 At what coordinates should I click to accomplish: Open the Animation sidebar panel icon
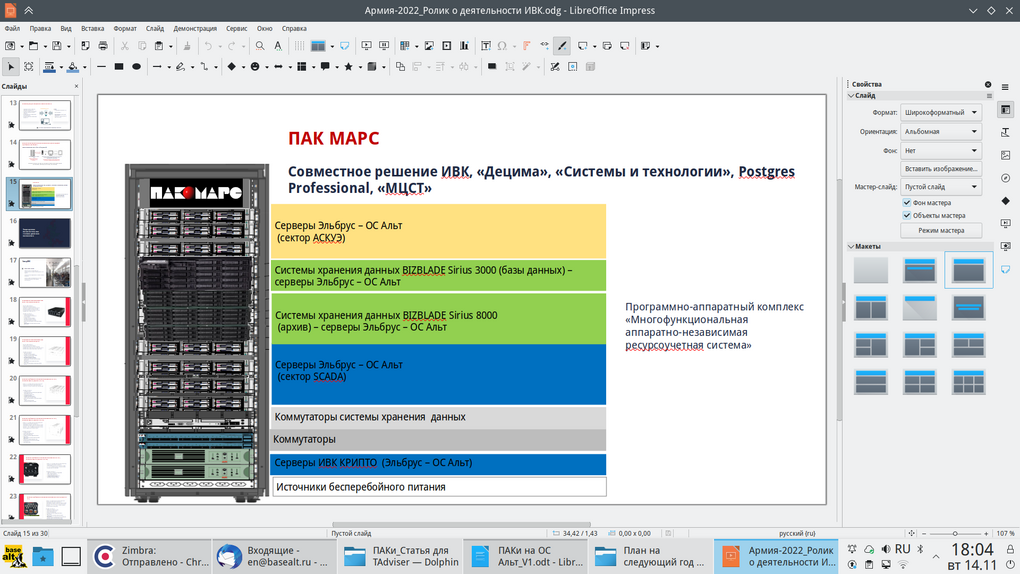(1006, 246)
